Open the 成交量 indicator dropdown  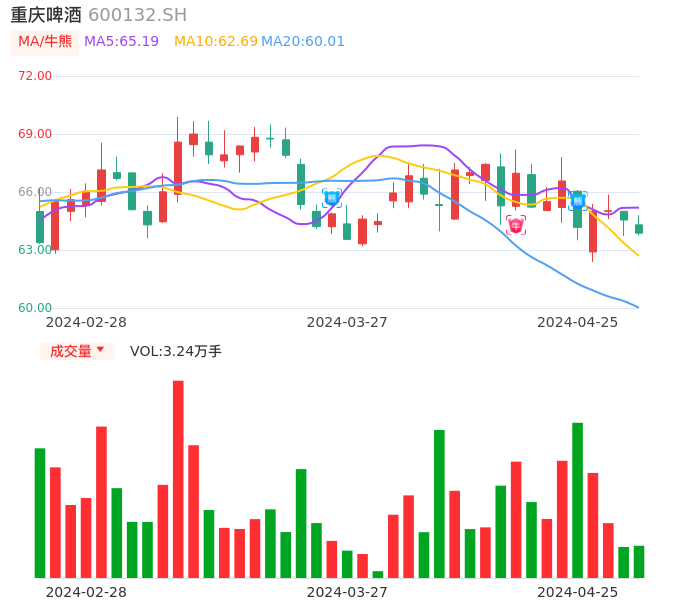pos(77,351)
